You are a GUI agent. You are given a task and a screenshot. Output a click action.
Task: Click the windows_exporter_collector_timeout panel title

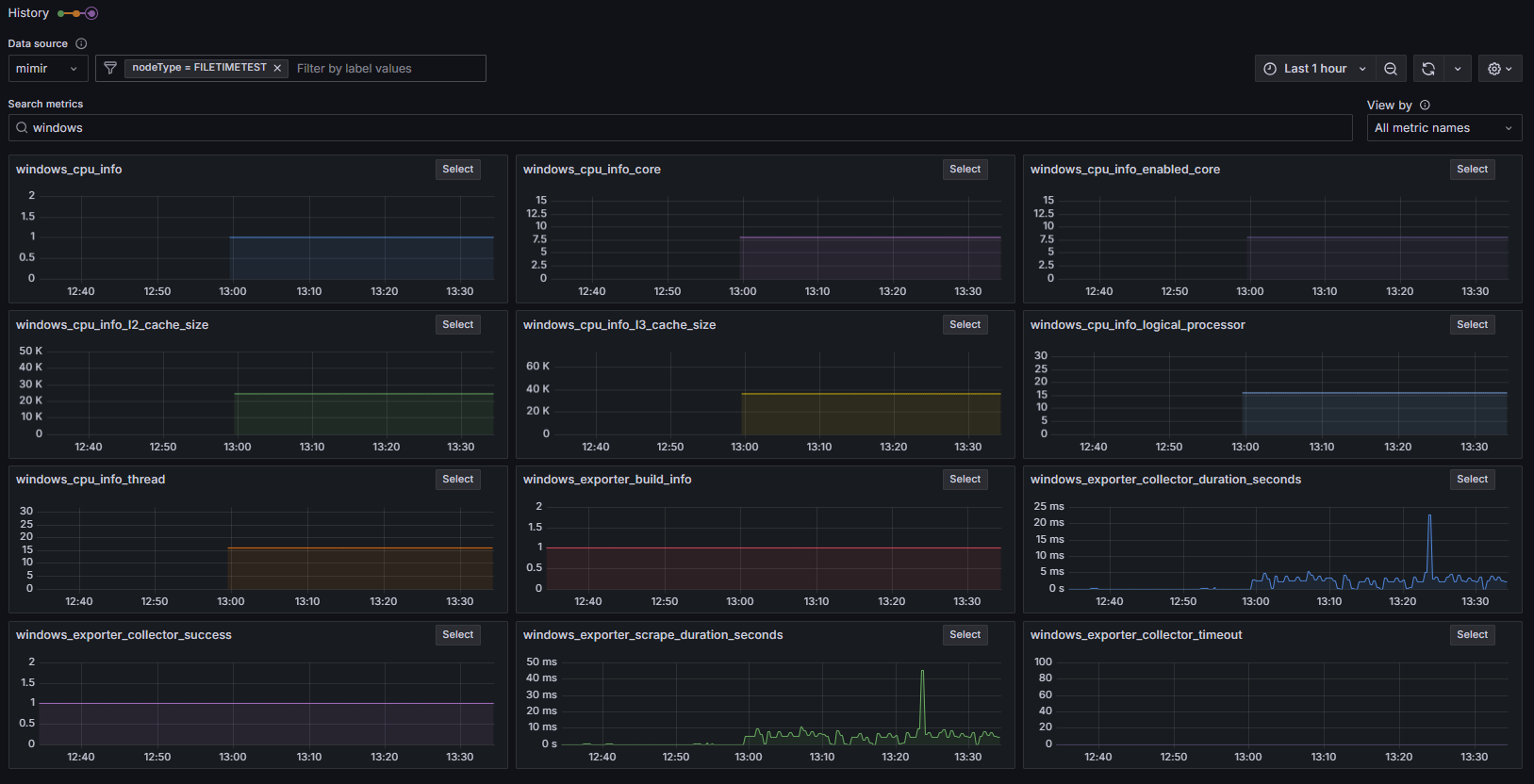pyautogui.click(x=1136, y=635)
